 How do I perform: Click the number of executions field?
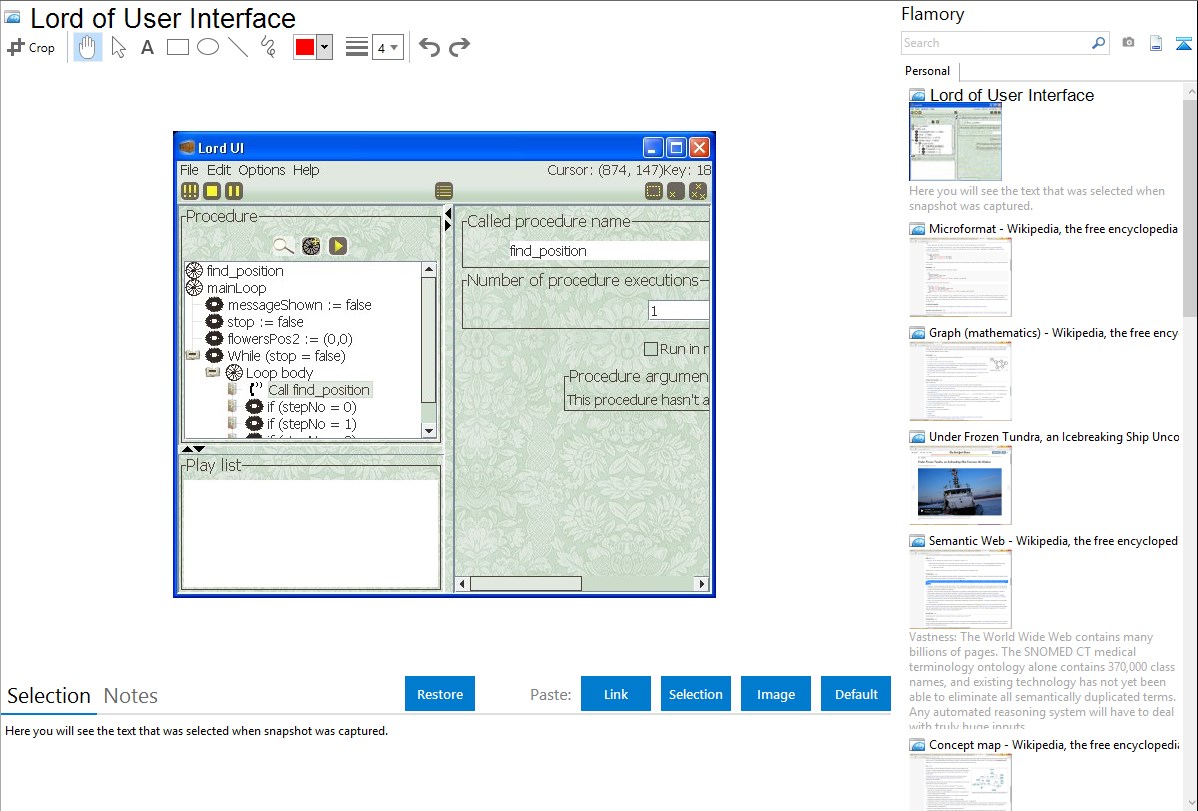[678, 310]
